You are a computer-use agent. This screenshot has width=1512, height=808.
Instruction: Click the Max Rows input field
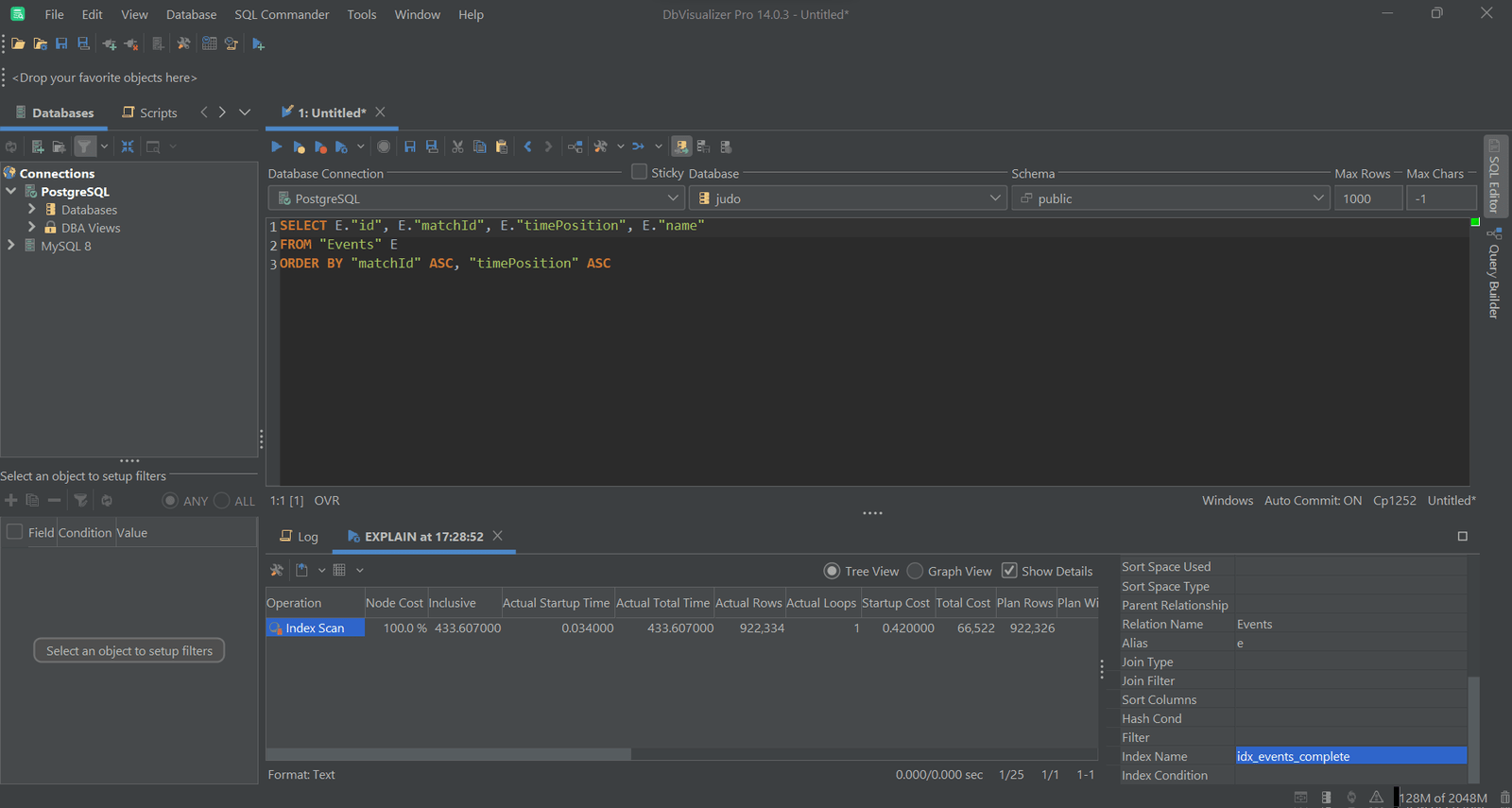[1367, 198]
